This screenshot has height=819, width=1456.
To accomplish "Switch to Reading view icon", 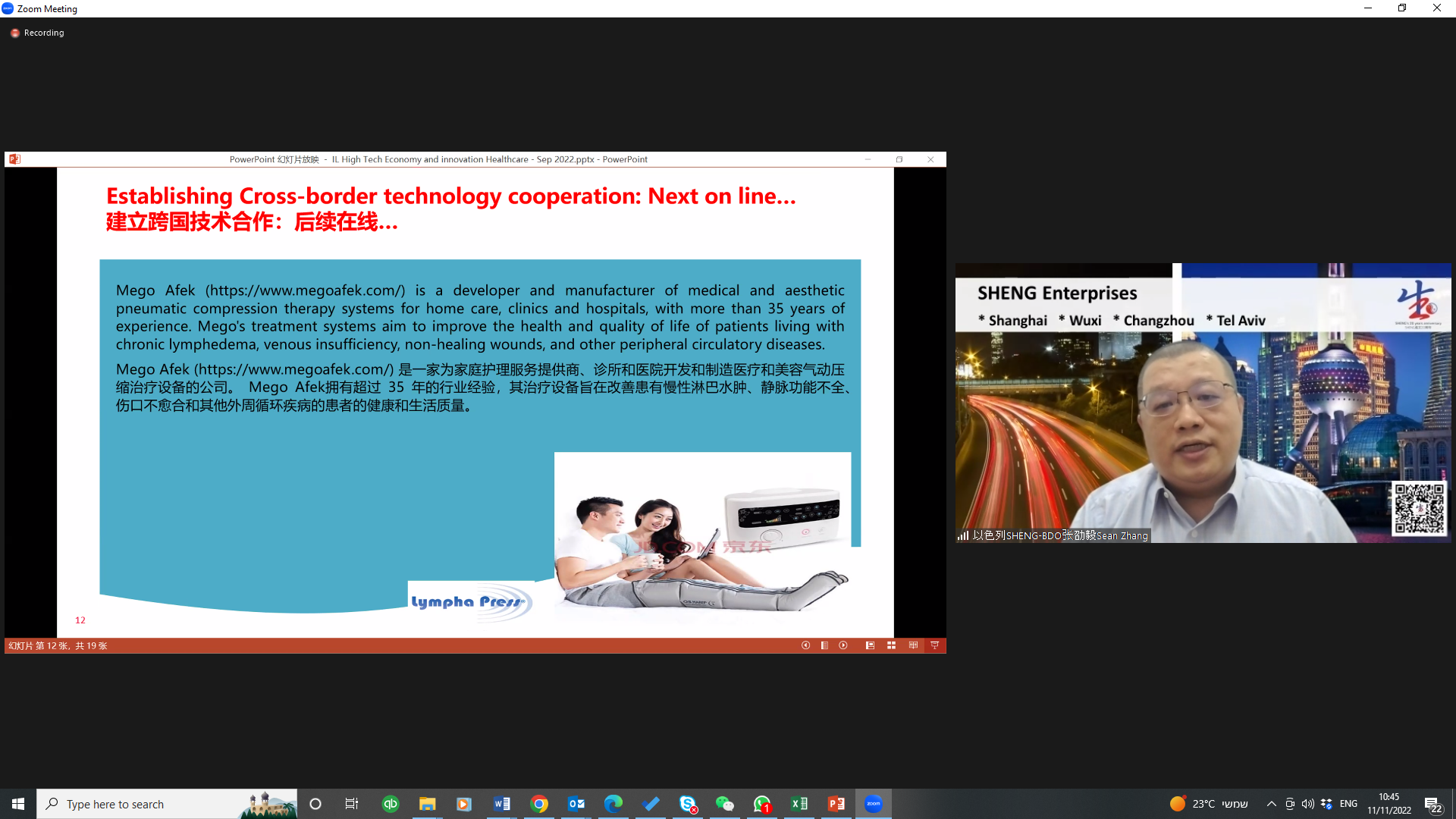I will (913, 645).
